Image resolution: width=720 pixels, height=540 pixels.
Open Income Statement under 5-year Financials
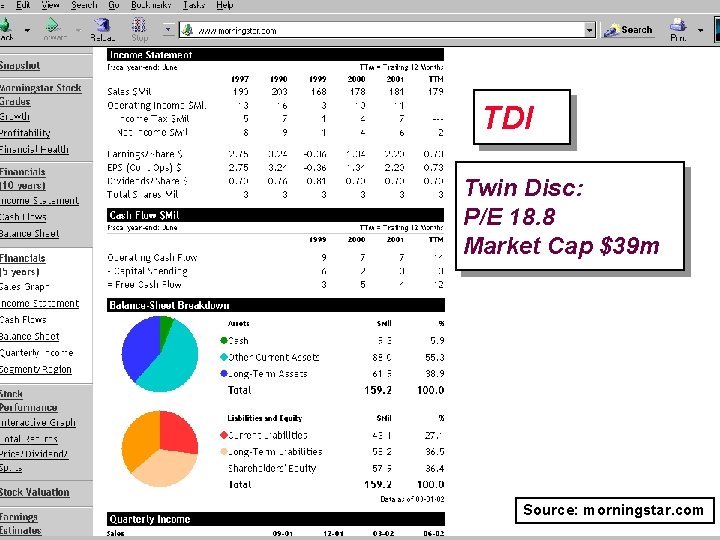[39, 304]
